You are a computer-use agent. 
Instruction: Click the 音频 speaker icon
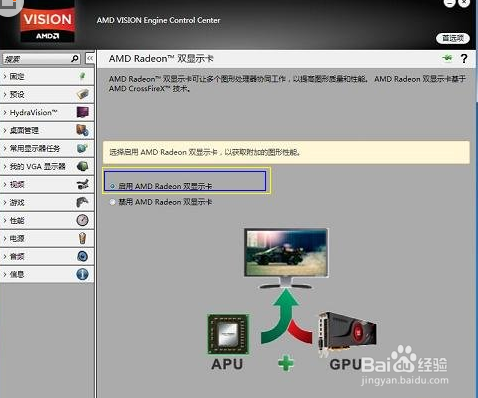point(82,256)
